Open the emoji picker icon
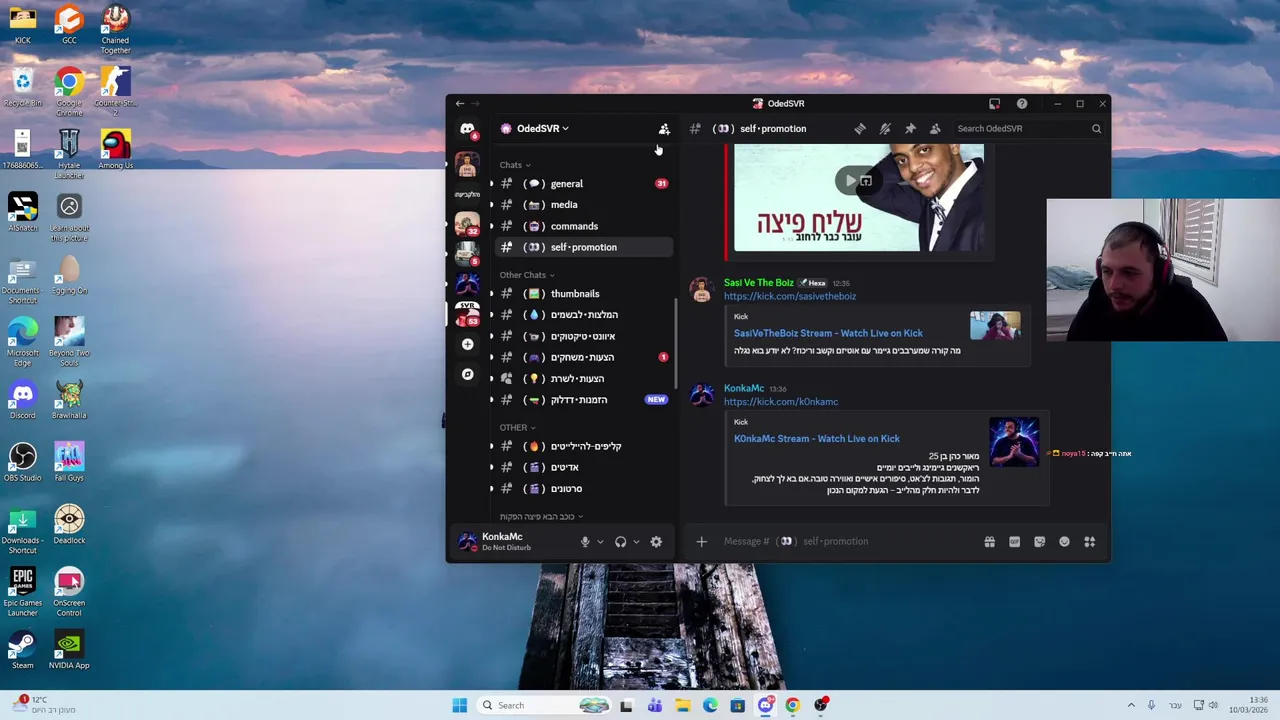The width and height of the screenshot is (1280, 720). pos(1064,542)
